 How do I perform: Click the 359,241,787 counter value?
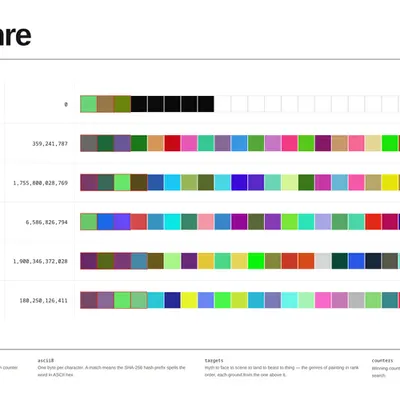(x=50, y=144)
